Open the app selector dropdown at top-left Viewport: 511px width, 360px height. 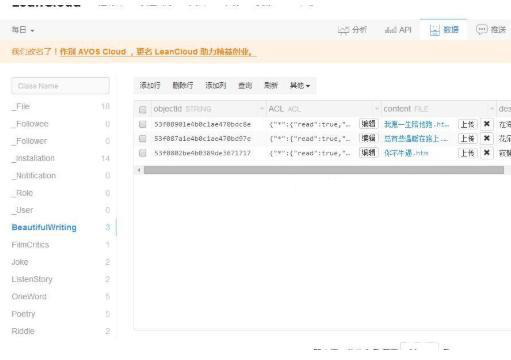tap(23, 30)
